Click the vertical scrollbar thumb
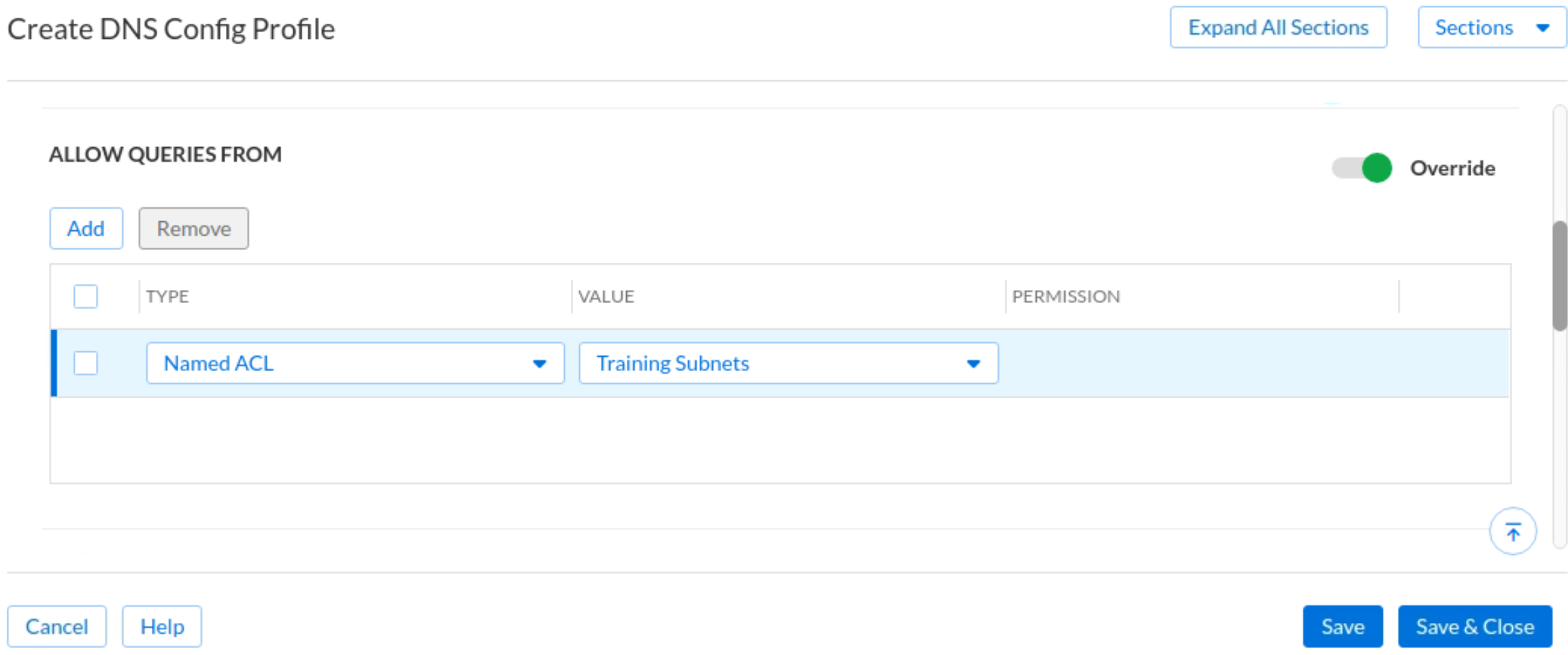 pyautogui.click(x=1559, y=276)
